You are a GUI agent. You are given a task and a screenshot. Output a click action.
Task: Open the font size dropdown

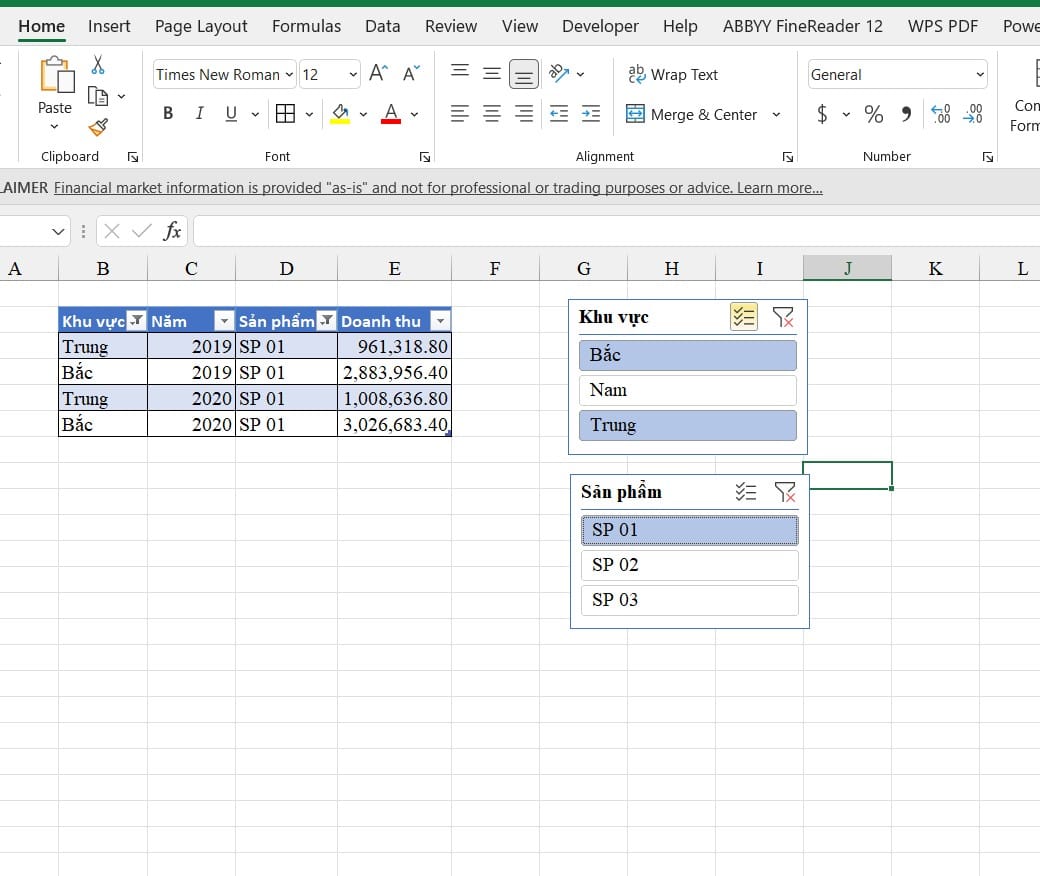tap(353, 74)
